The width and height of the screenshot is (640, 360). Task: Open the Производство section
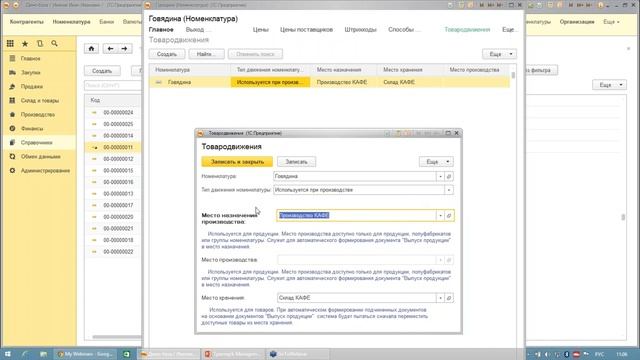point(38,114)
